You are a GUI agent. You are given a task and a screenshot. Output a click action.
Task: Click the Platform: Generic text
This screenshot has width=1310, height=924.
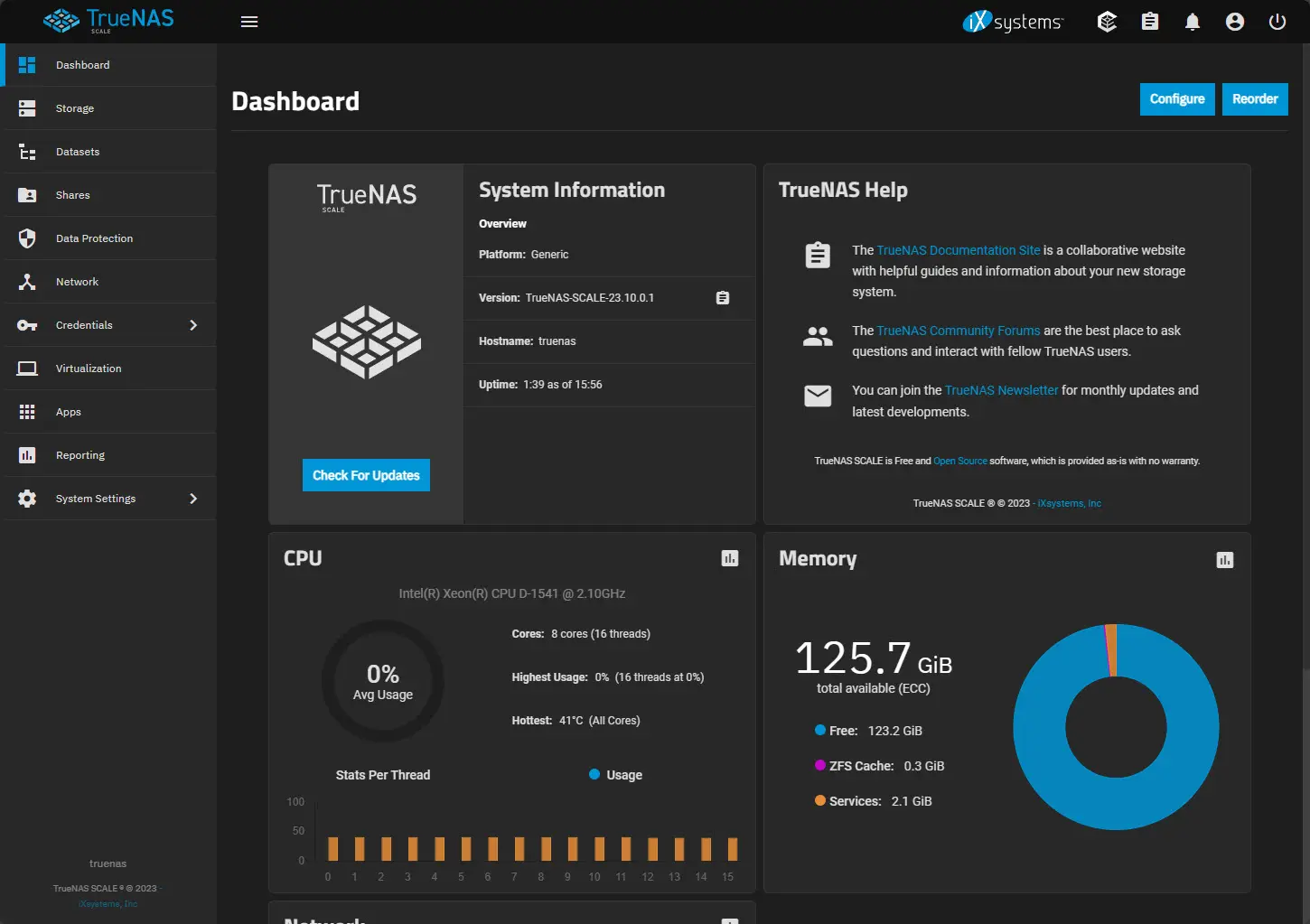(x=524, y=255)
